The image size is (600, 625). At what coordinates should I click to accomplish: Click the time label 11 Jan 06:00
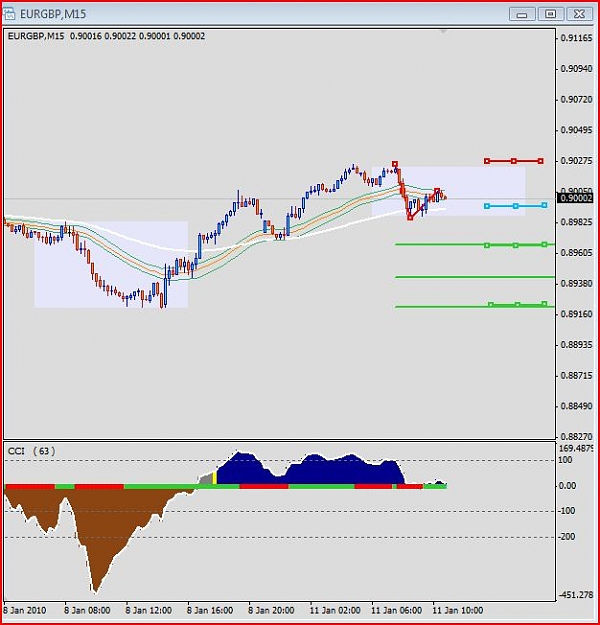pyautogui.click(x=397, y=610)
